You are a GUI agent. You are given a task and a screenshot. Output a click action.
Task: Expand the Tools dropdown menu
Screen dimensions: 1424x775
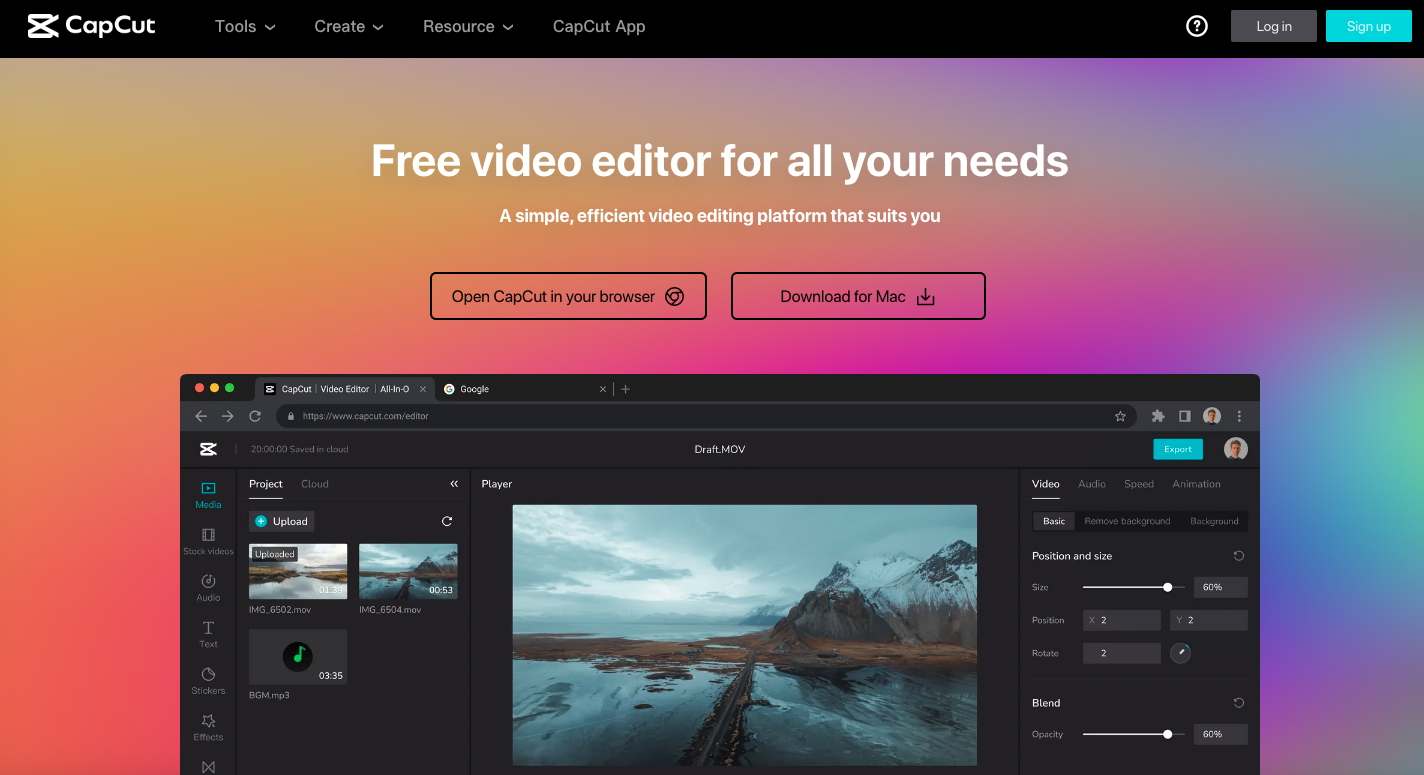pos(245,27)
